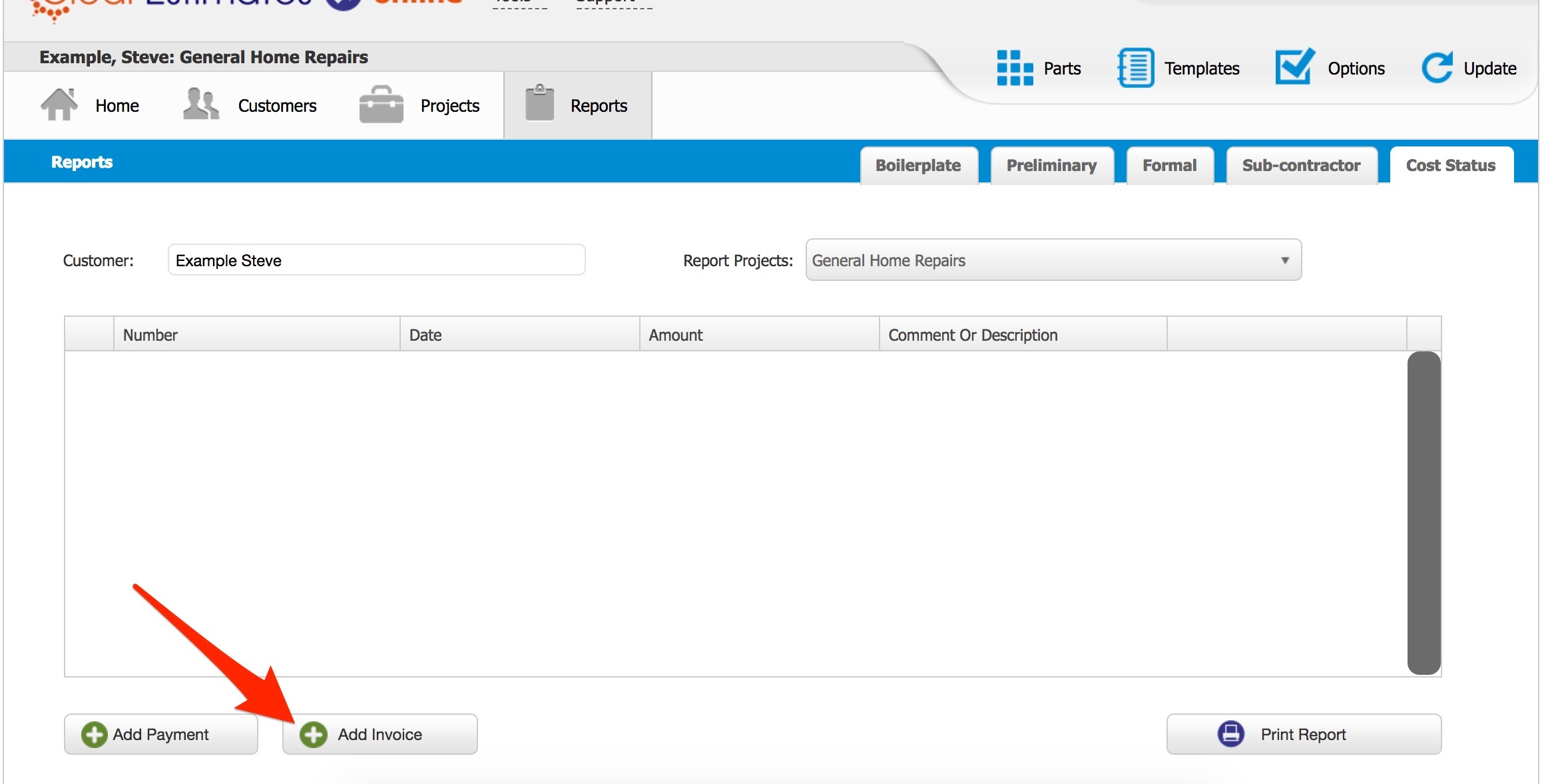This screenshot has height=784, width=1562.
Task: Switch to the Cost Status tab
Action: [1451, 166]
